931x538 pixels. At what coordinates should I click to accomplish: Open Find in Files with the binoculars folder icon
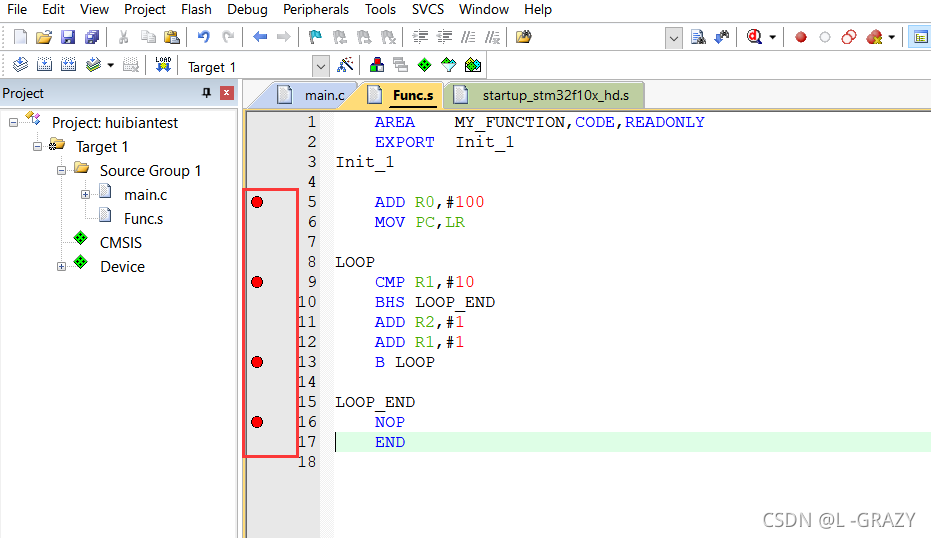(524, 37)
